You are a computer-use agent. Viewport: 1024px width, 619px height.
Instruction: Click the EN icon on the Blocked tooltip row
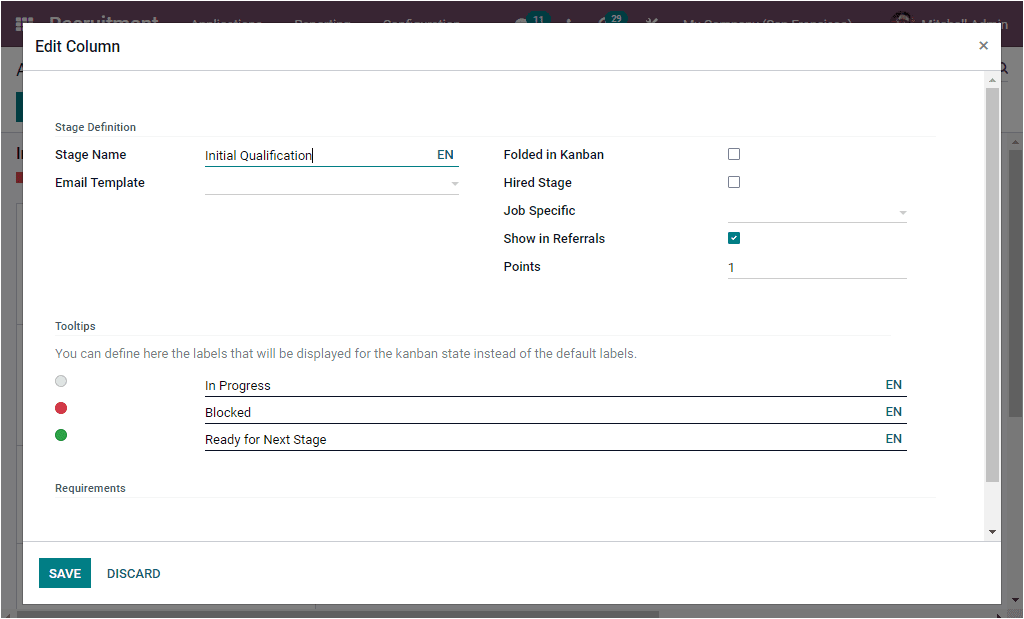[x=893, y=412]
